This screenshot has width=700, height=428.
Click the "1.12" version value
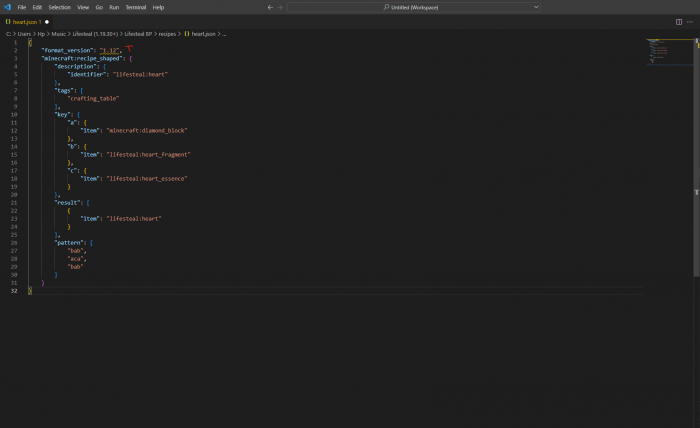pos(109,50)
